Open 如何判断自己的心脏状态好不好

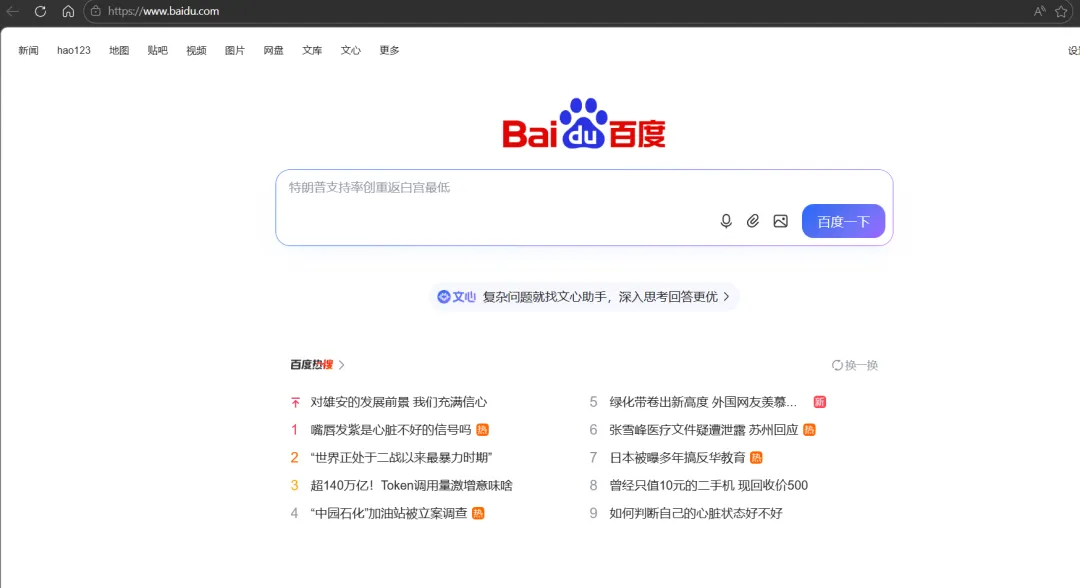click(x=696, y=513)
